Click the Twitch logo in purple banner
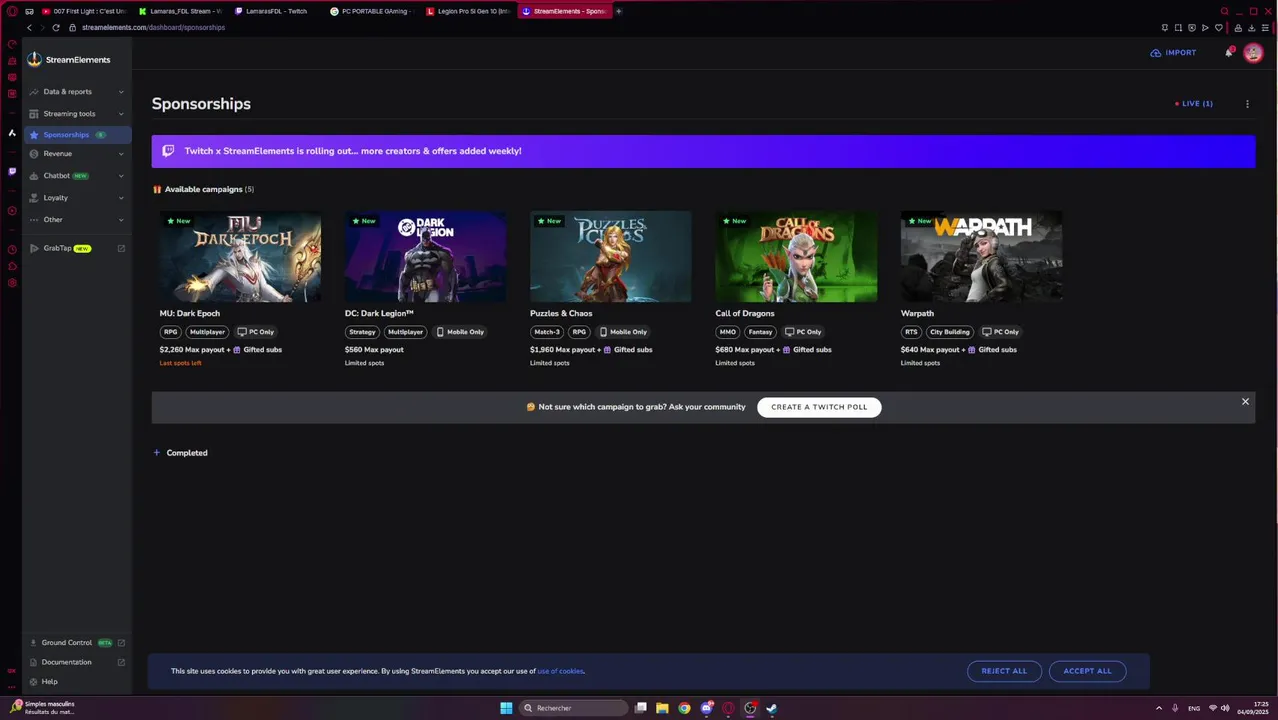Viewport: 1278px width, 720px height. tap(168, 151)
